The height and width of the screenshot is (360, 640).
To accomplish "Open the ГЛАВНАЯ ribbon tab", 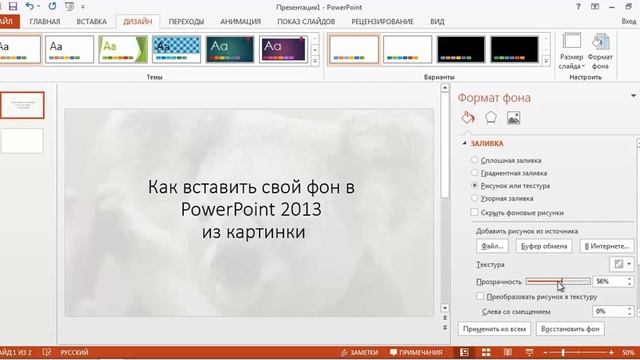I will click(x=45, y=22).
